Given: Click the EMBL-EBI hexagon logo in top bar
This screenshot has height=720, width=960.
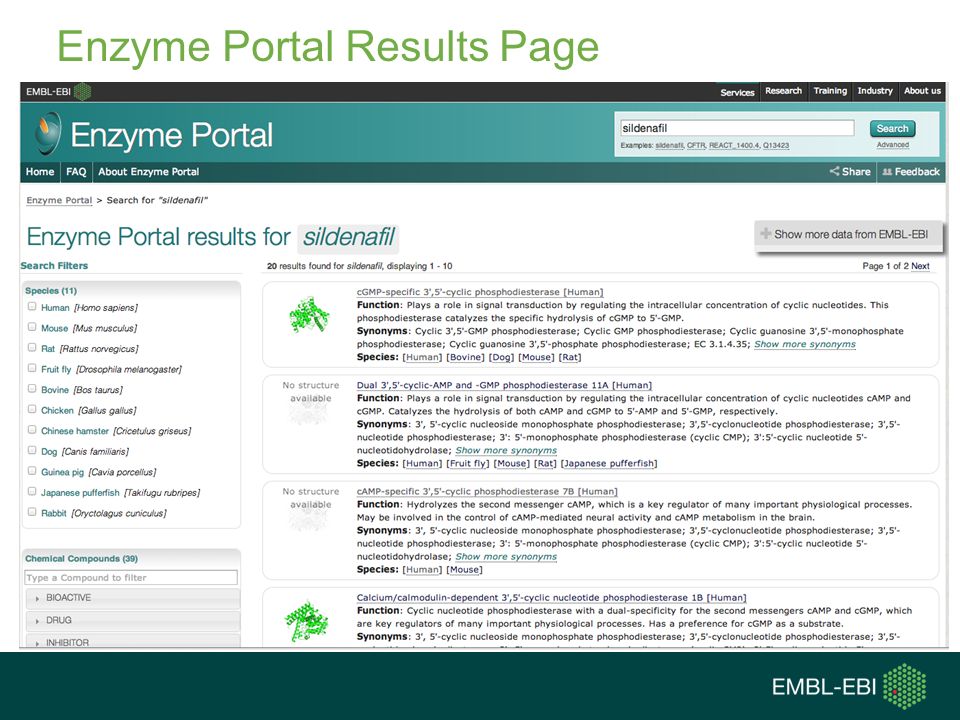Looking at the screenshot, I should [x=83, y=92].
